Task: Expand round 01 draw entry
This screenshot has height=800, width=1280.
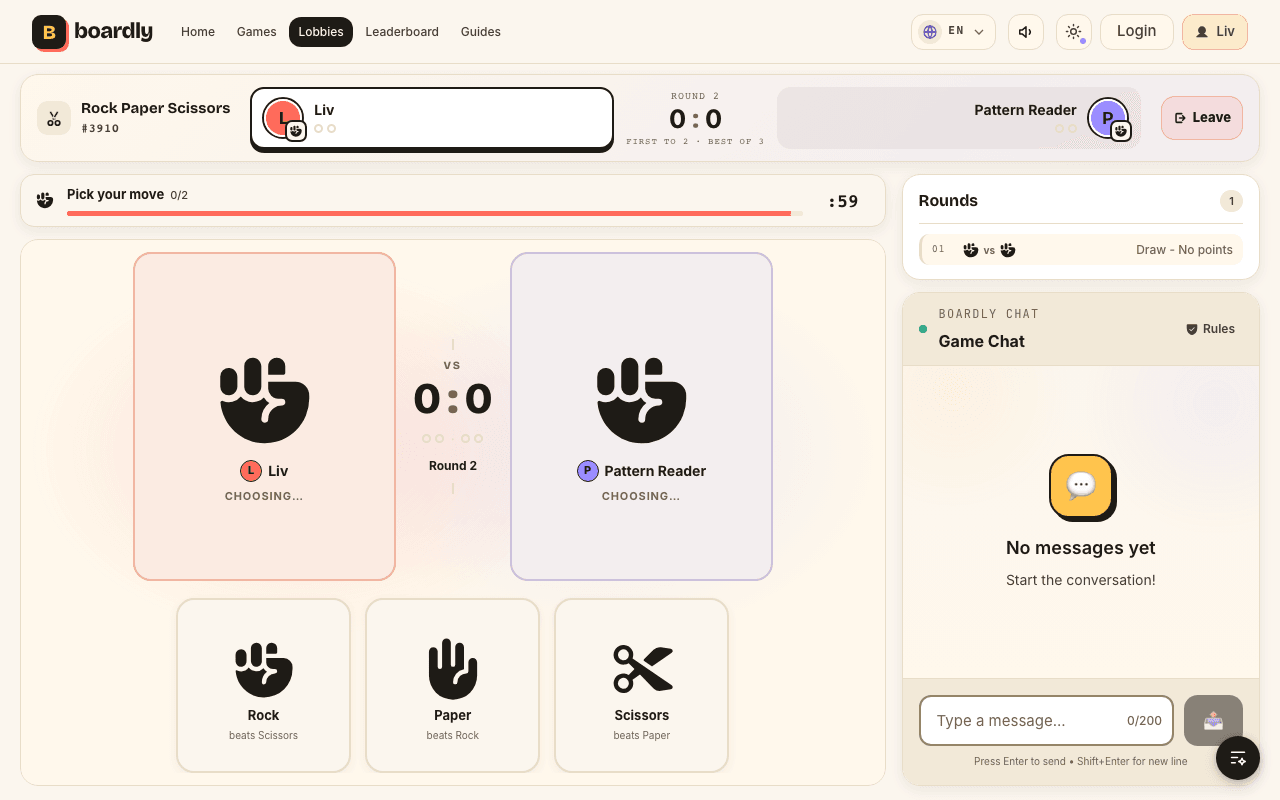Action: (x=1081, y=250)
